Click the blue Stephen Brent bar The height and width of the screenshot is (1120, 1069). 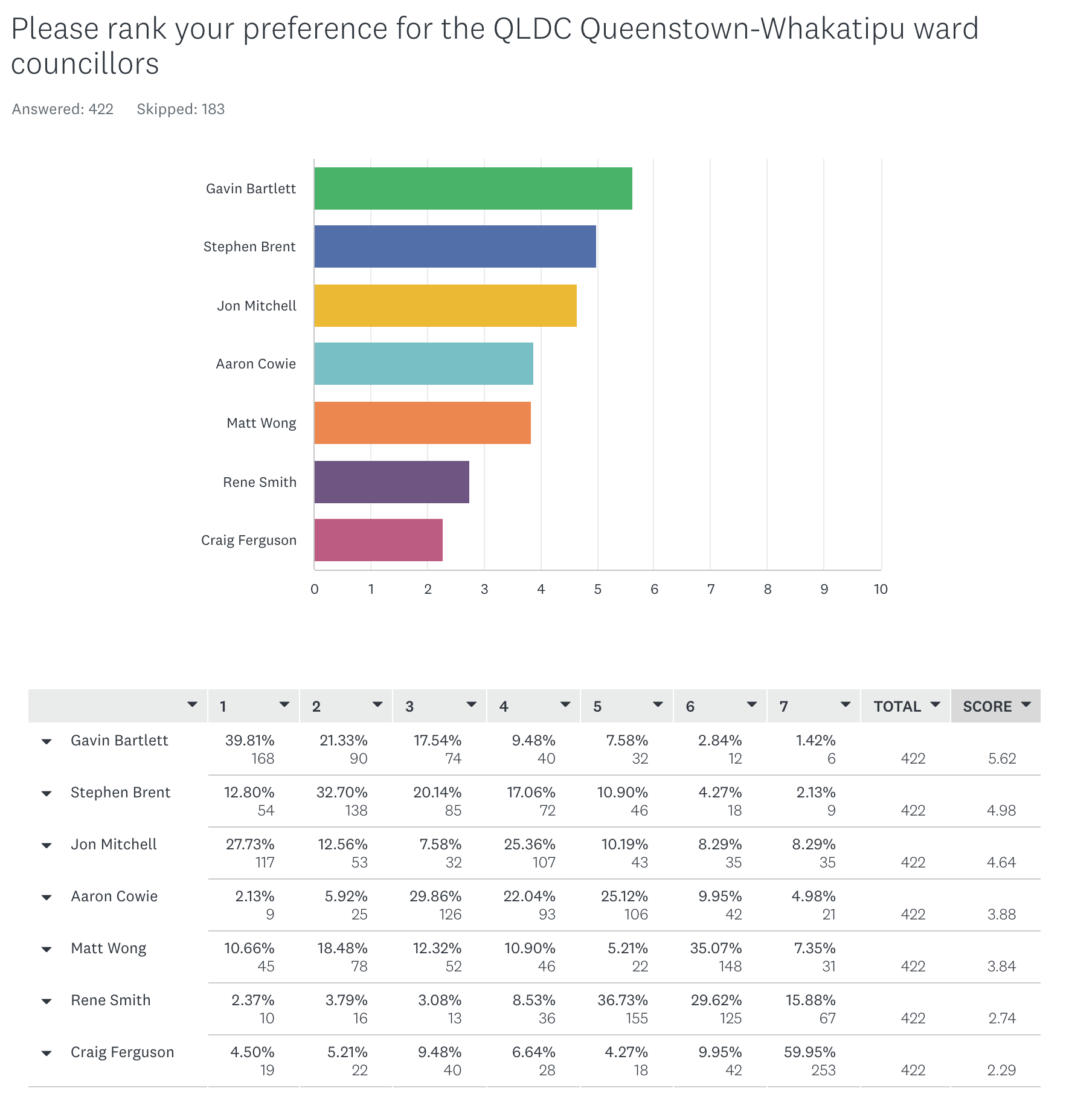click(455, 246)
